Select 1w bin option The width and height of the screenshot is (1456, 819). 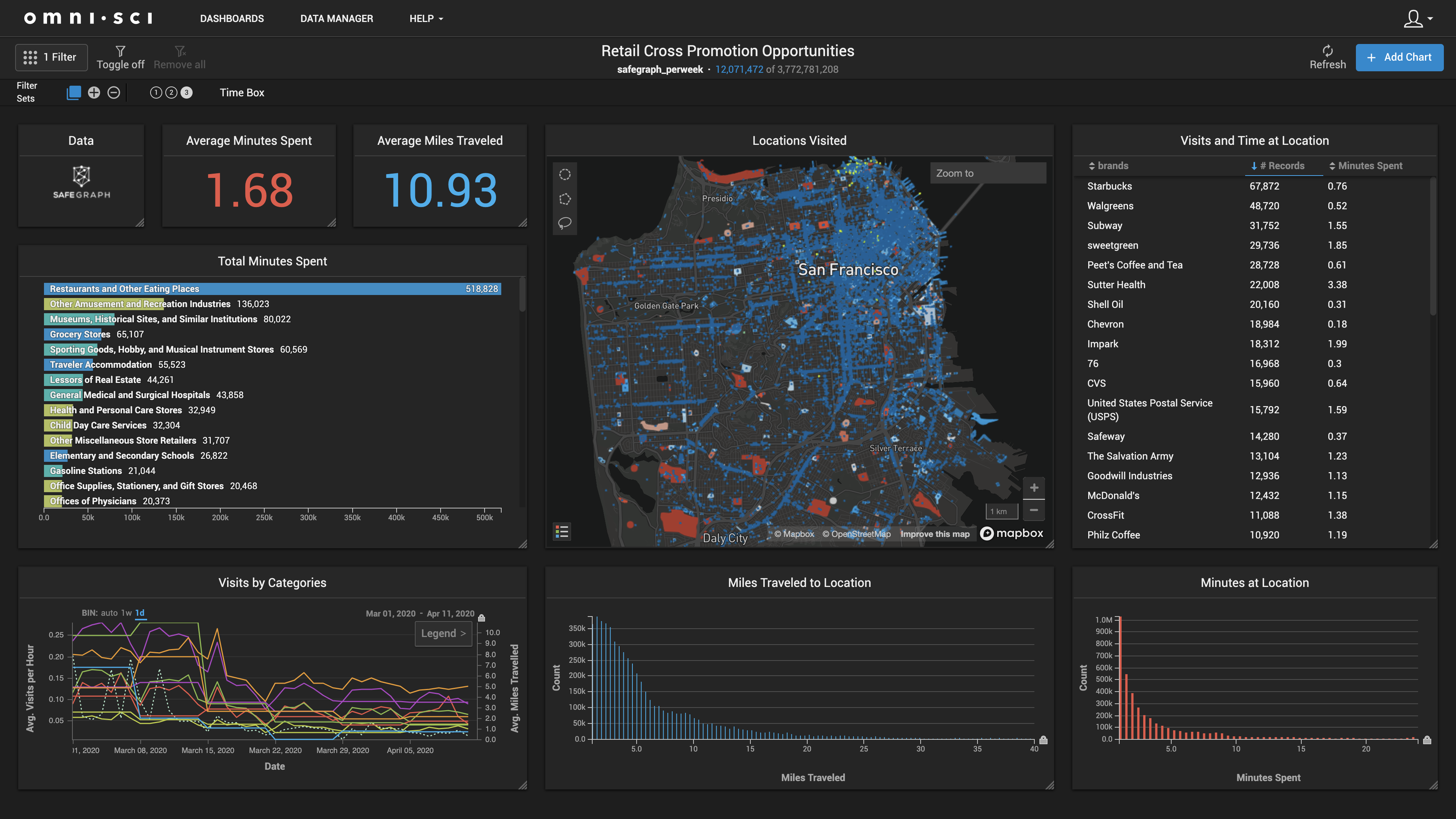pos(126,613)
